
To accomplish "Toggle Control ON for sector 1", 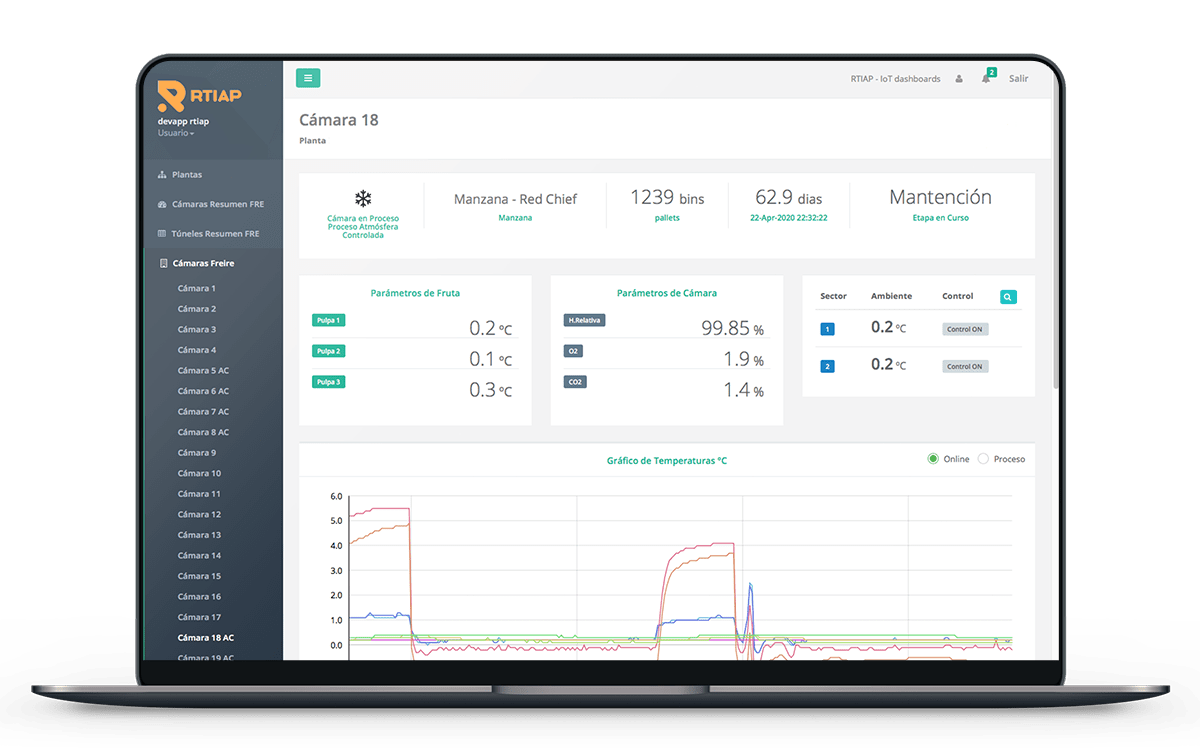I will point(965,329).
